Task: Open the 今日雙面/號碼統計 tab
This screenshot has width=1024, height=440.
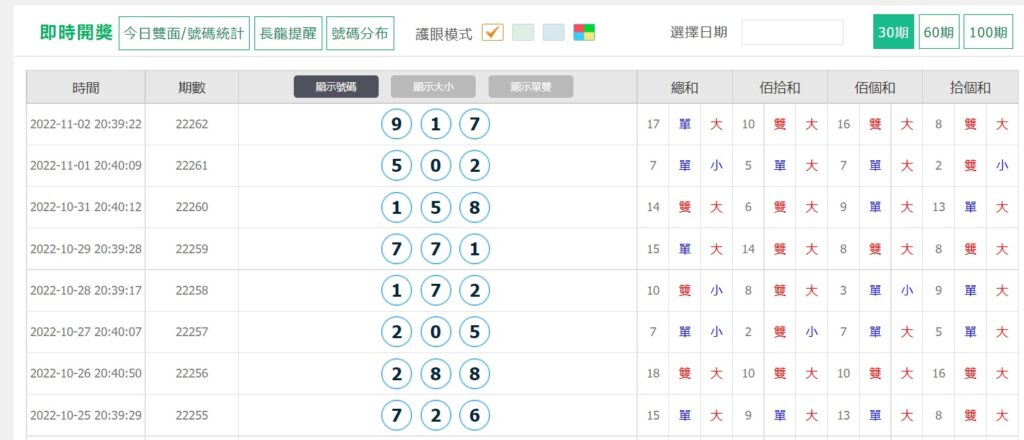Action: point(184,32)
